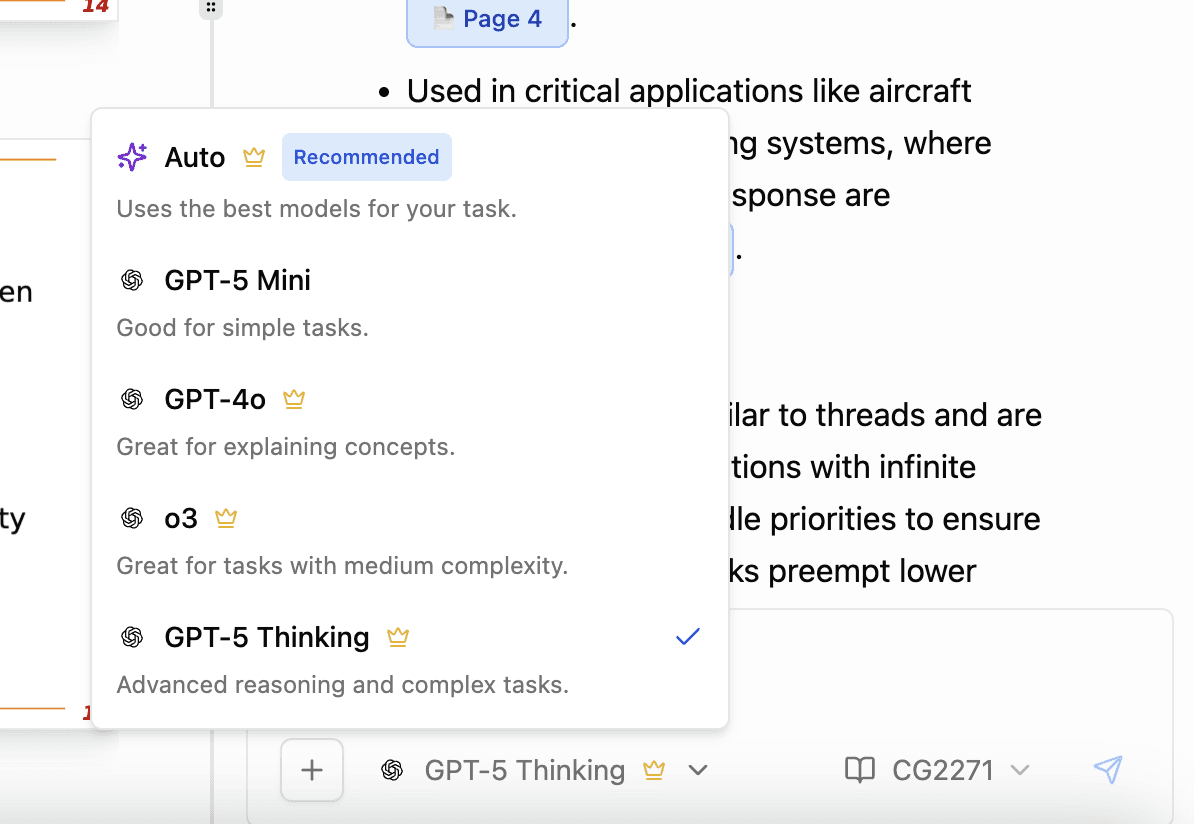Viewport: 1194px width, 824px height.
Task: Click the crown icon beside GPT-5 Thinking in list
Action: (398, 637)
